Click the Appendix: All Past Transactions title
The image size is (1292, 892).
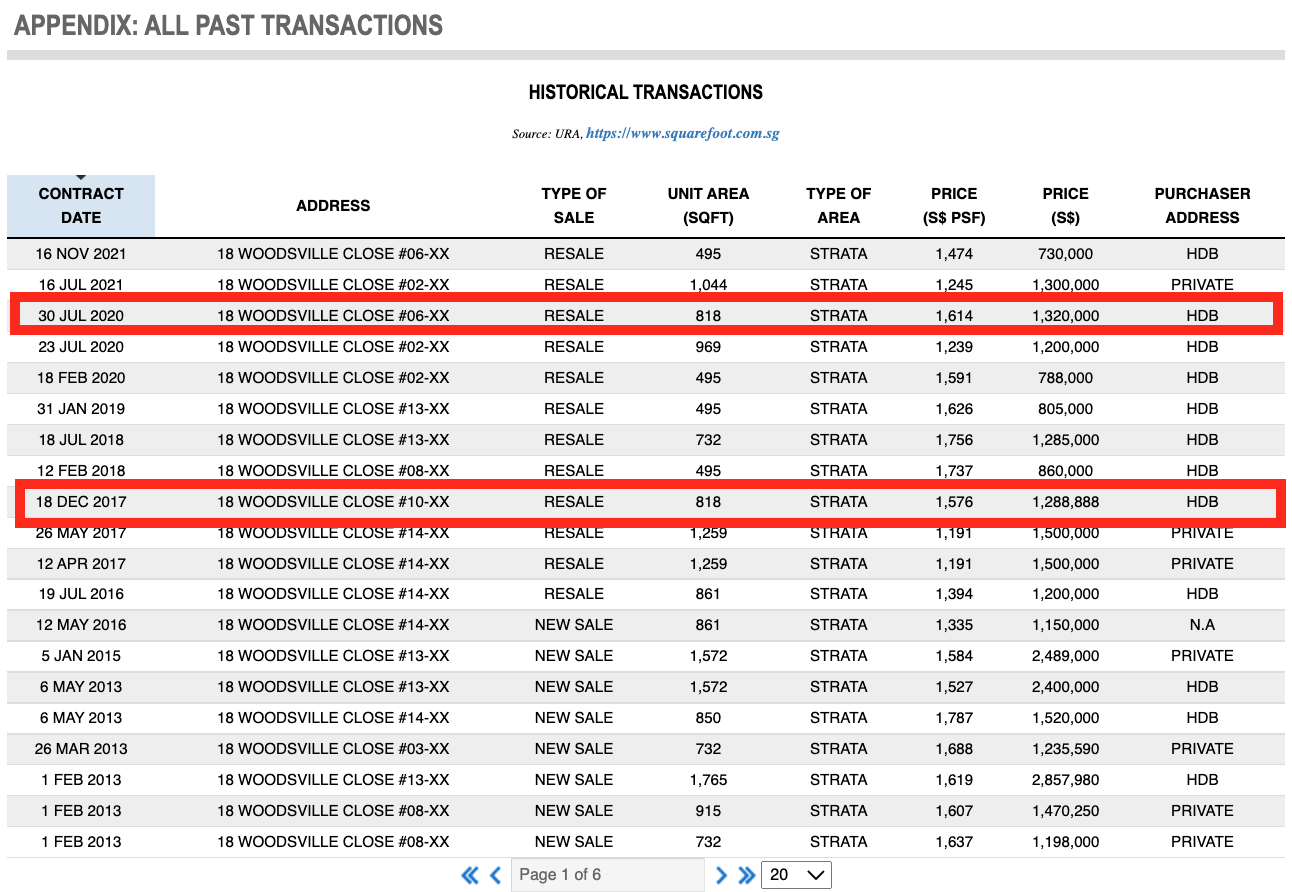[228, 25]
